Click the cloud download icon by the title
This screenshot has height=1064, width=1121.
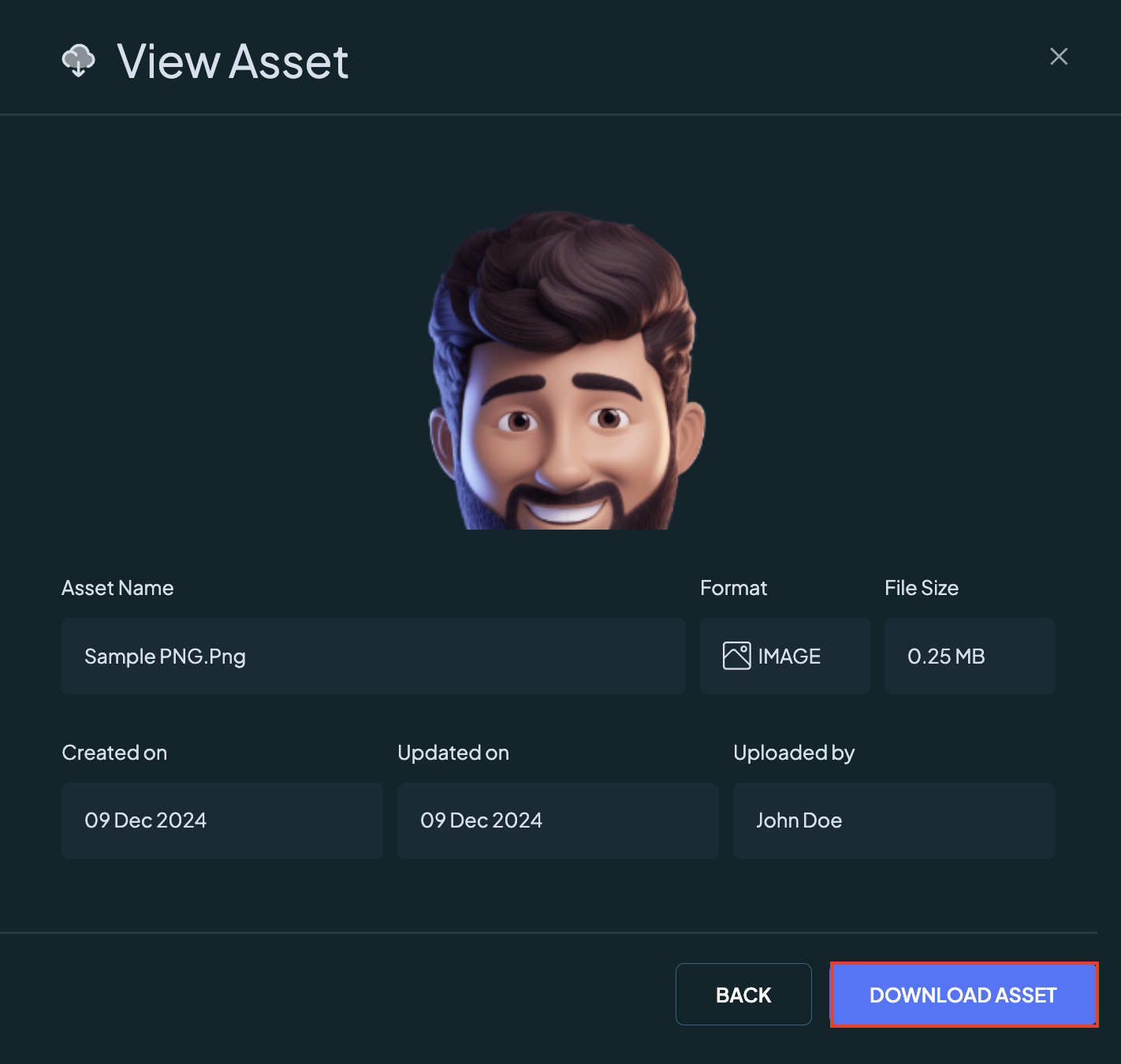point(78,61)
